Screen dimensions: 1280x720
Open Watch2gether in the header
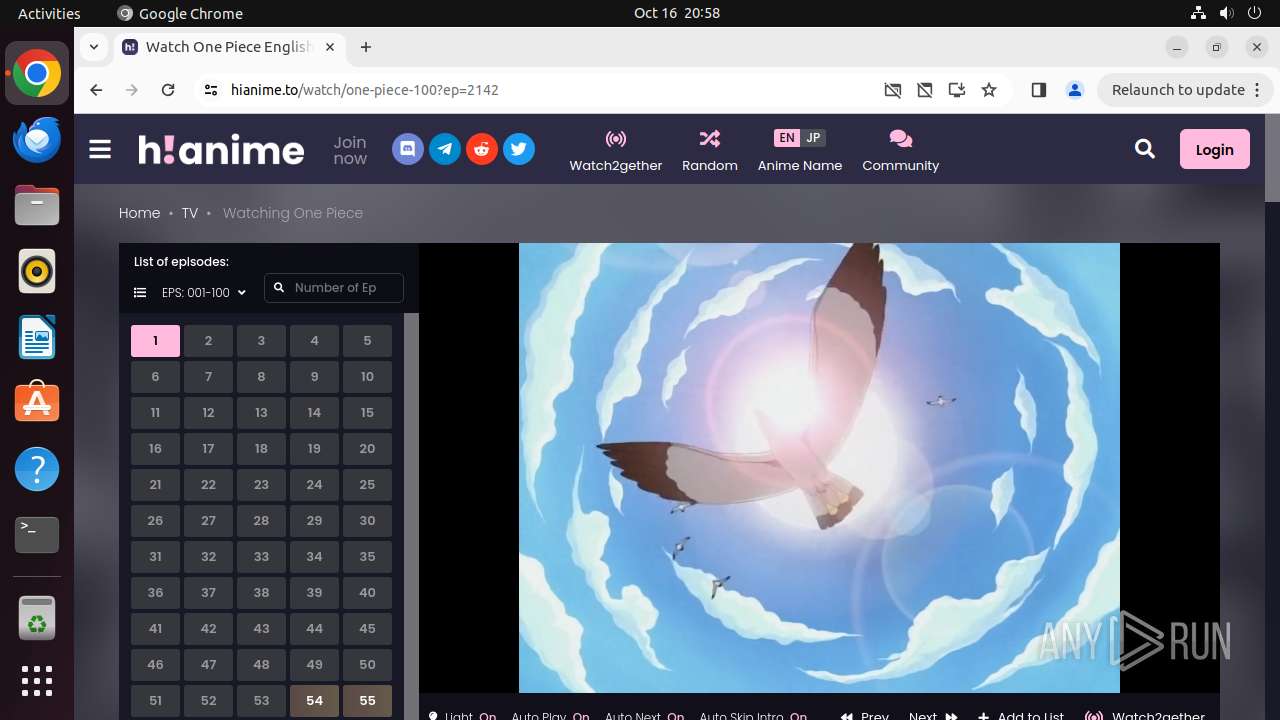(616, 151)
